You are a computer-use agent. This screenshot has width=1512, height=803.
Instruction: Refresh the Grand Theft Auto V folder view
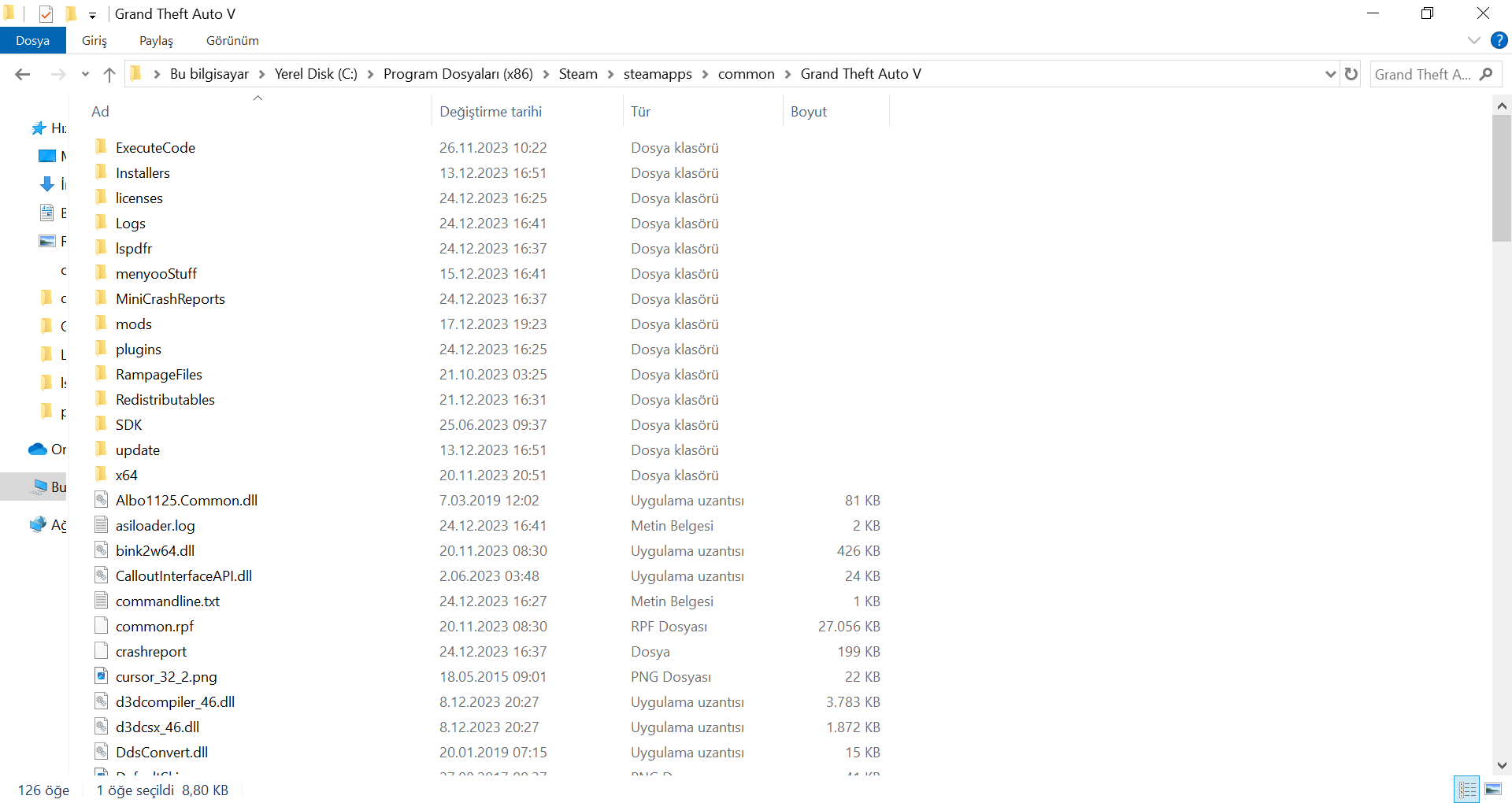(x=1351, y=74)
